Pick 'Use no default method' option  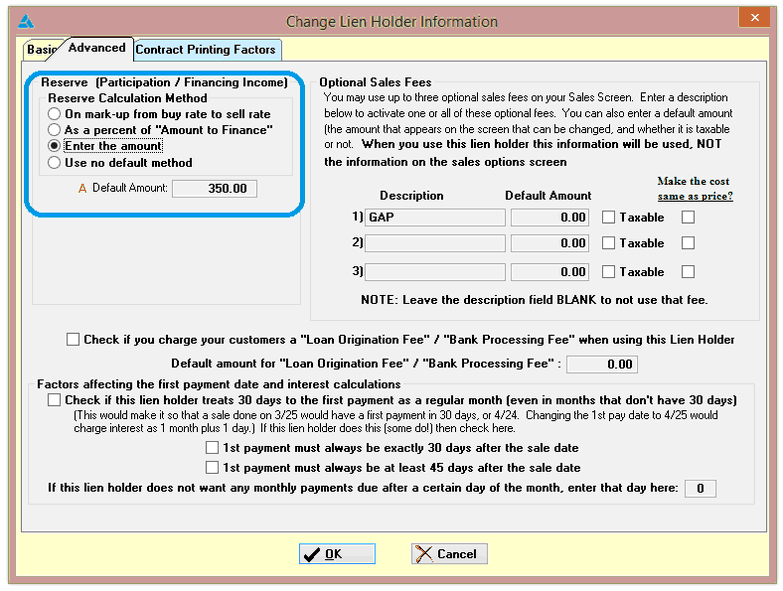120,163
